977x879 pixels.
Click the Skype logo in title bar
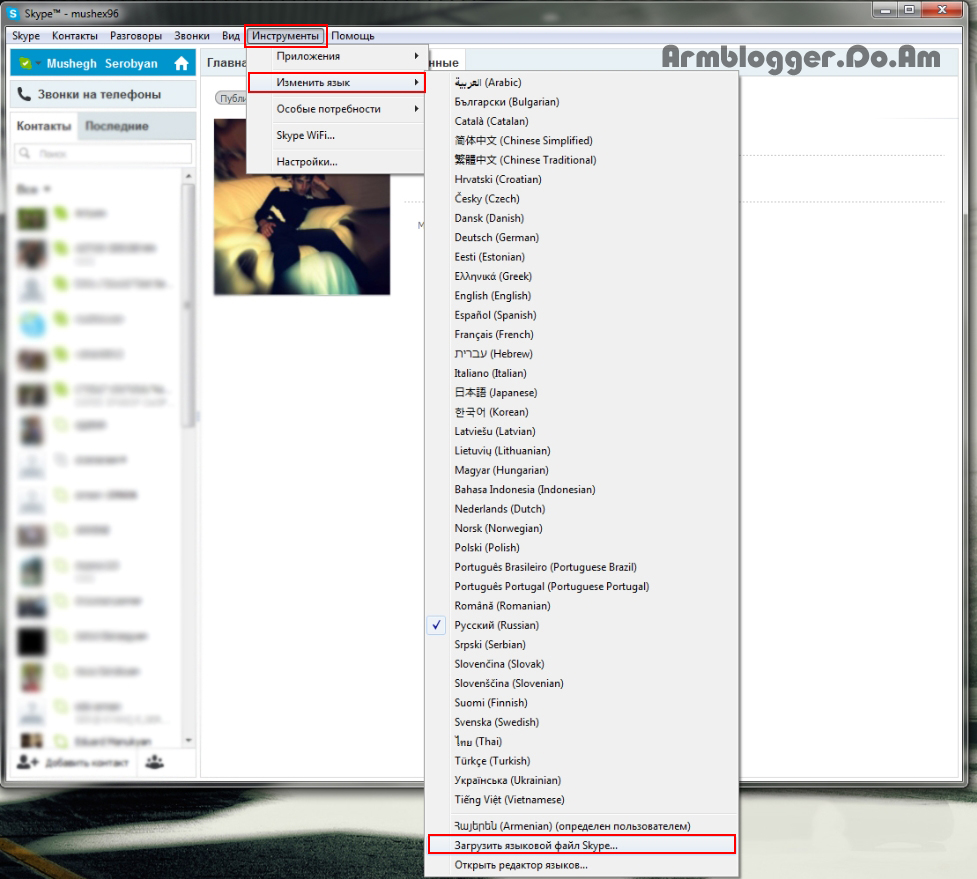pyautogui.click(x=13, y=13)
